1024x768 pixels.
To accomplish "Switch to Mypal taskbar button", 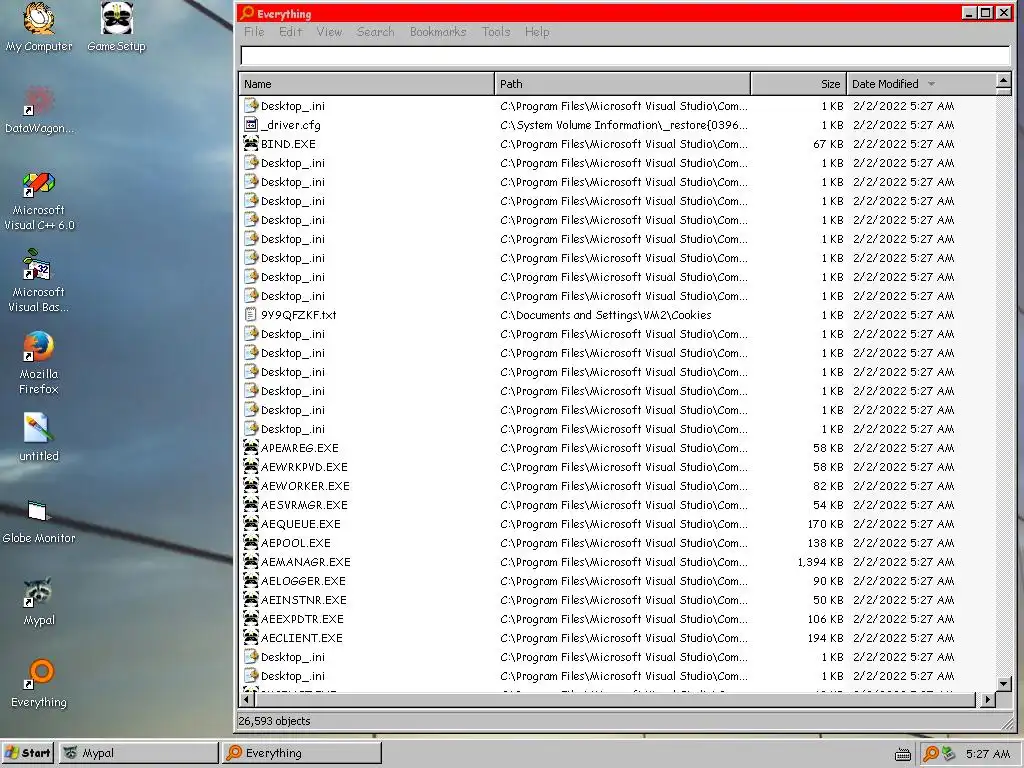I will pos(138,753).
